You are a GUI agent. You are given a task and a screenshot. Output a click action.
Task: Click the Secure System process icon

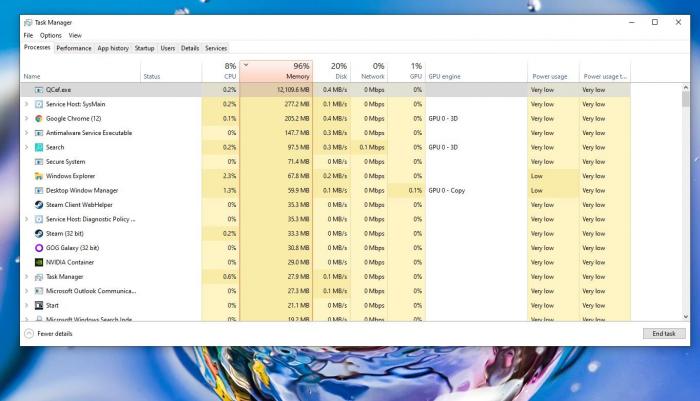coord(39,162)
